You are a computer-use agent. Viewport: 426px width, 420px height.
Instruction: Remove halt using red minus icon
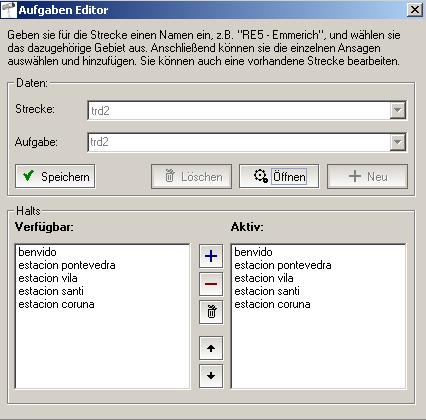click(x=211, y=284)
